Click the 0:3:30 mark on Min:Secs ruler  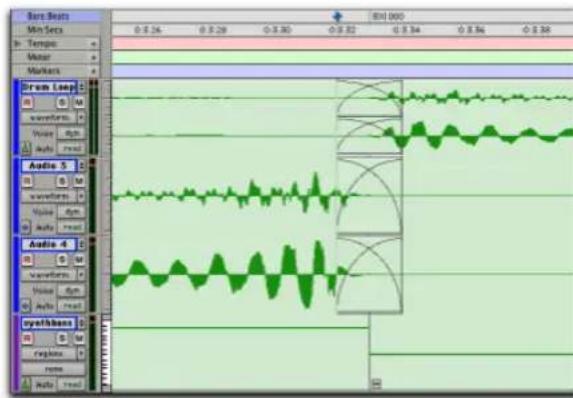(277, 30)
